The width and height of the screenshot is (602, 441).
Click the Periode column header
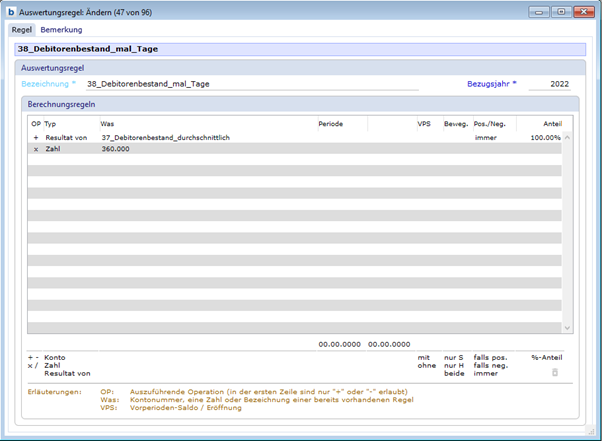point(331,123)
